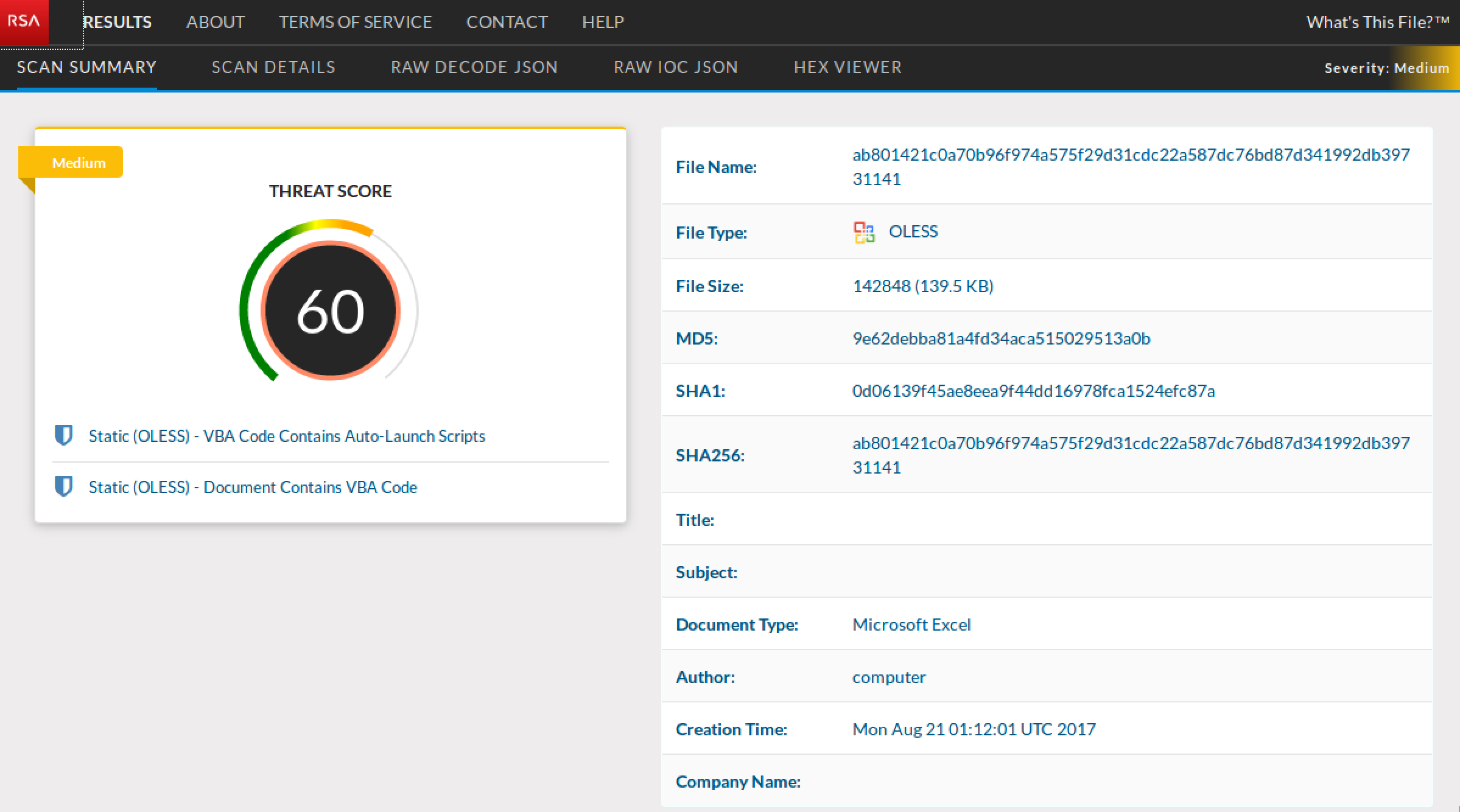Screen dimensions: 1460x812
Task: Select the Scan Summary tab
Action: point(86,67)
